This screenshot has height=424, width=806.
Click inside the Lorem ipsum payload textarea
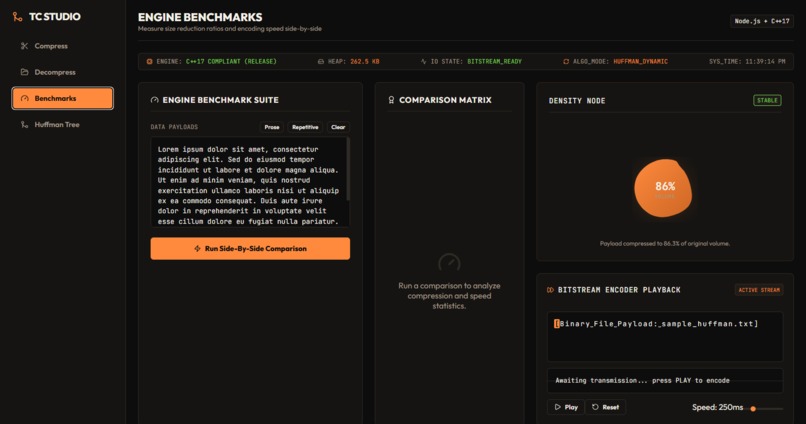250,182
